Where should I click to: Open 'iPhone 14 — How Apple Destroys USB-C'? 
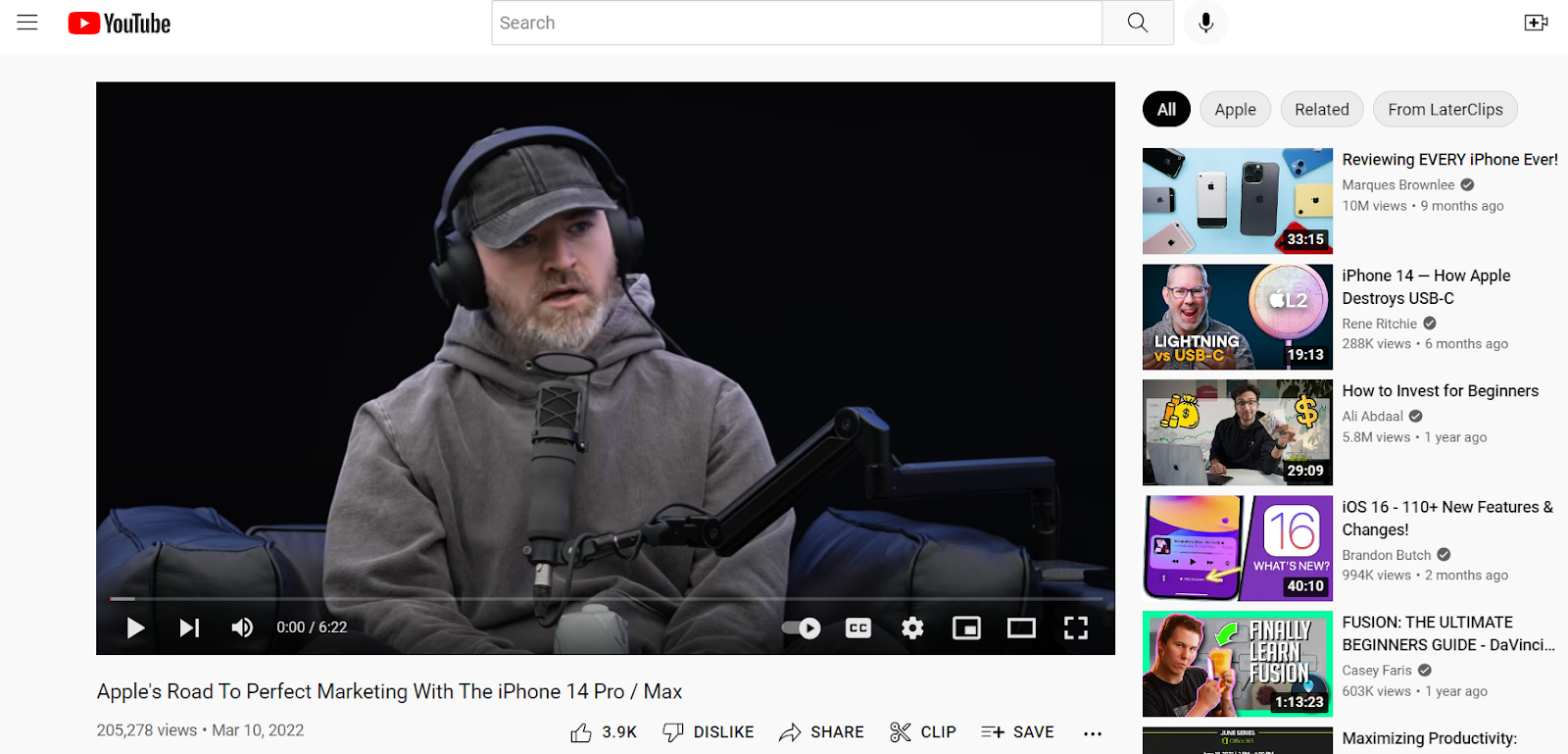point(1427,286)
